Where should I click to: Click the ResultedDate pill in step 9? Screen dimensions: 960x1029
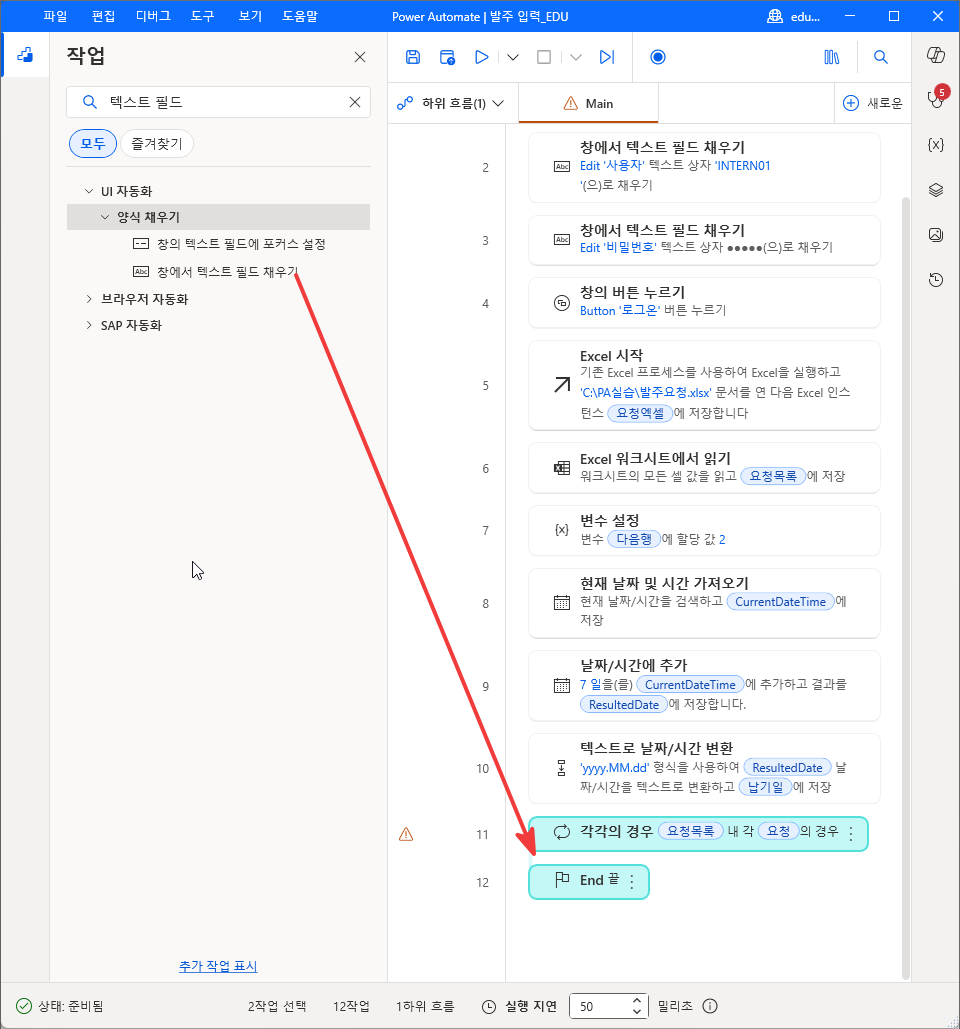click(x=623, y=705)
